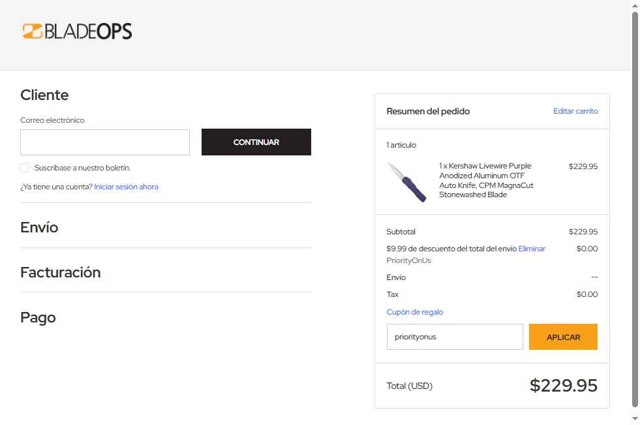Viewport: 640px width, 425px height.
Task: Check the Suscríbase a nuestro boletín checkbox
Action: (25, 168)
